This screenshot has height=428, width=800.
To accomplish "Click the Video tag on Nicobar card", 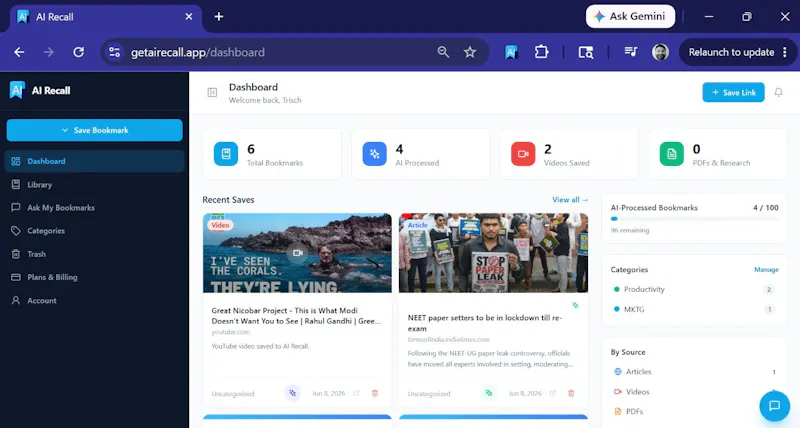I will pyautogui.click(x=220, y=225).
